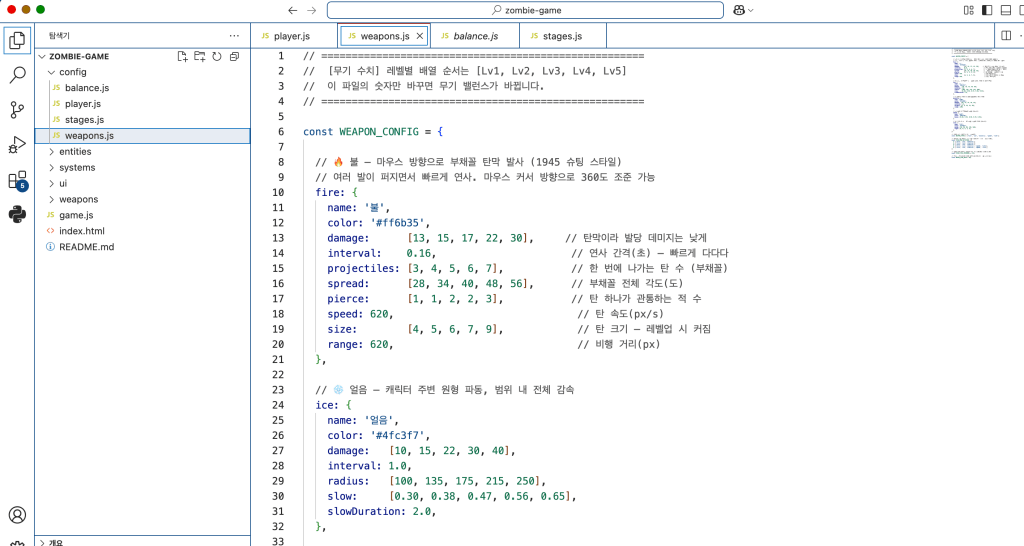Click the color value '#4fc3f7'
Image resolution: width=1024 pixels, height=546 pixels.
coord(397,435)
